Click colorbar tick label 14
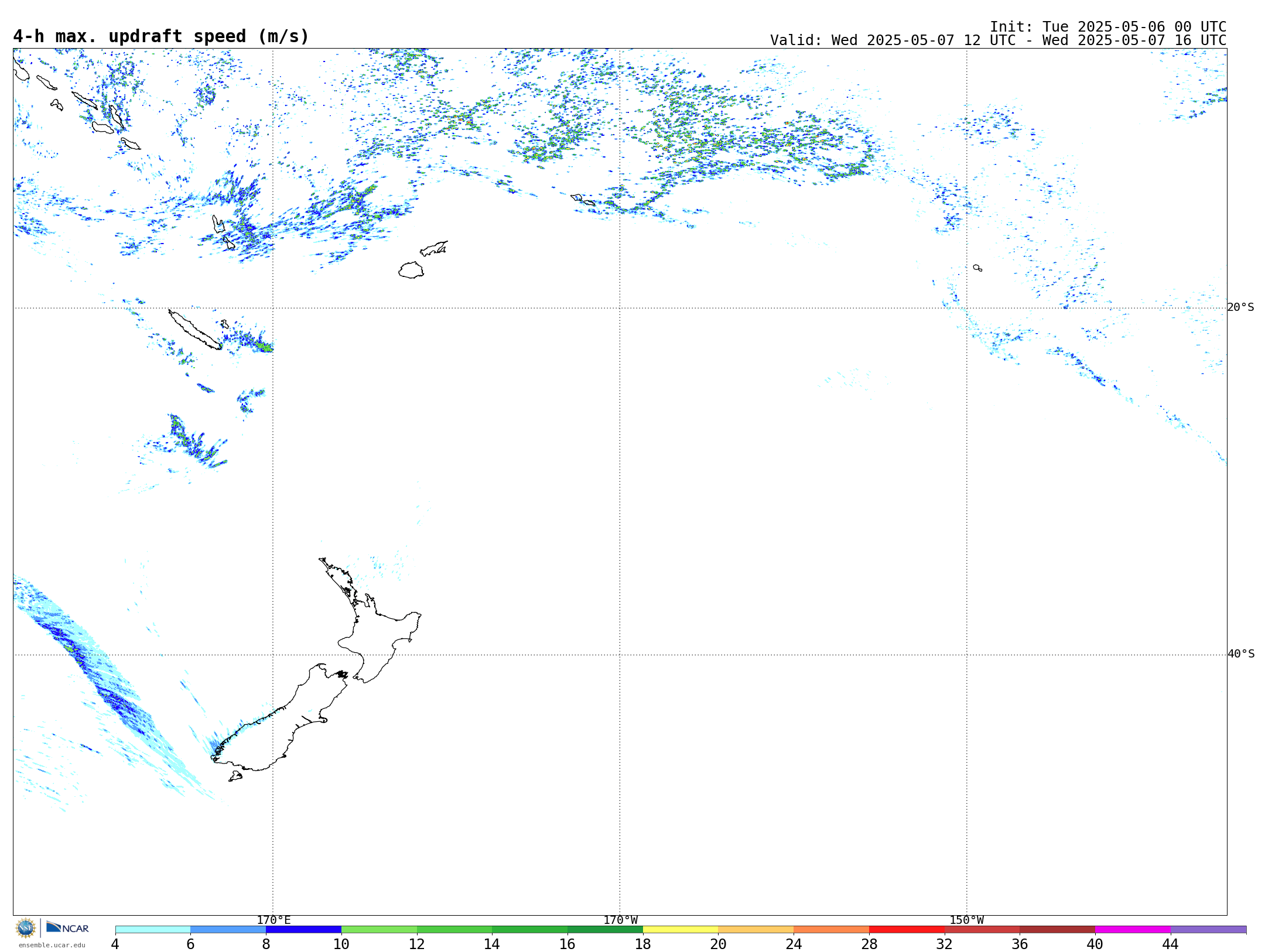Image resolution: width=1265 pixels, height=952 pixels. pos(492,944)
